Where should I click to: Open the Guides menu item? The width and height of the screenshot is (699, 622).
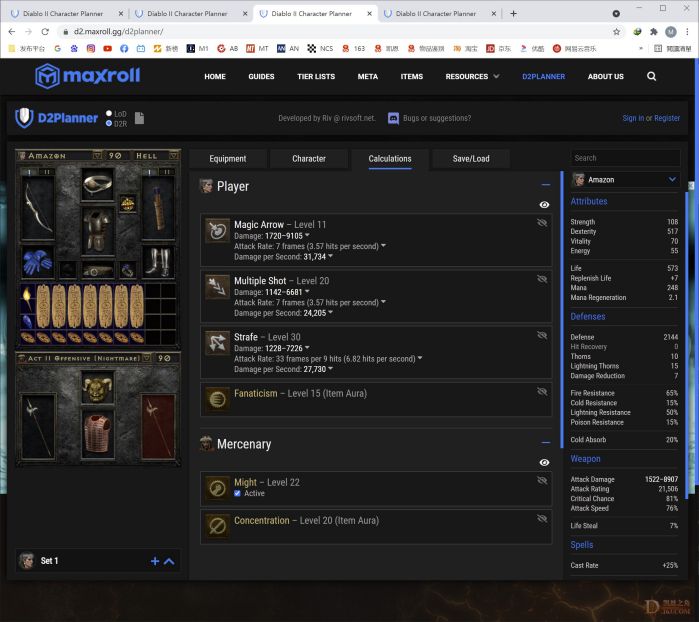tap(261, 77)
